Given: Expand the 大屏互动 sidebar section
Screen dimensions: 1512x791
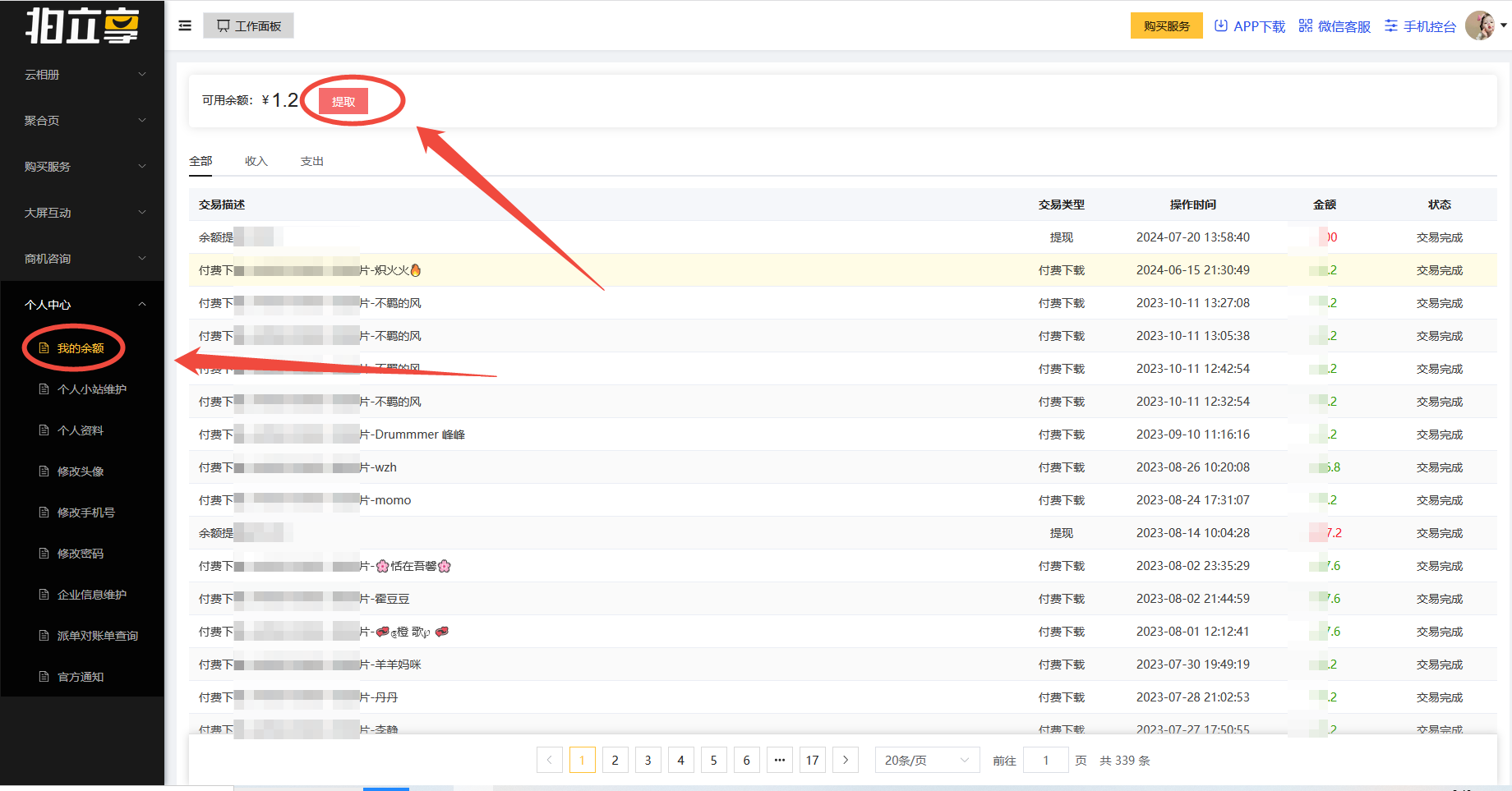Looking at the screenshot, I should (82, 213).
